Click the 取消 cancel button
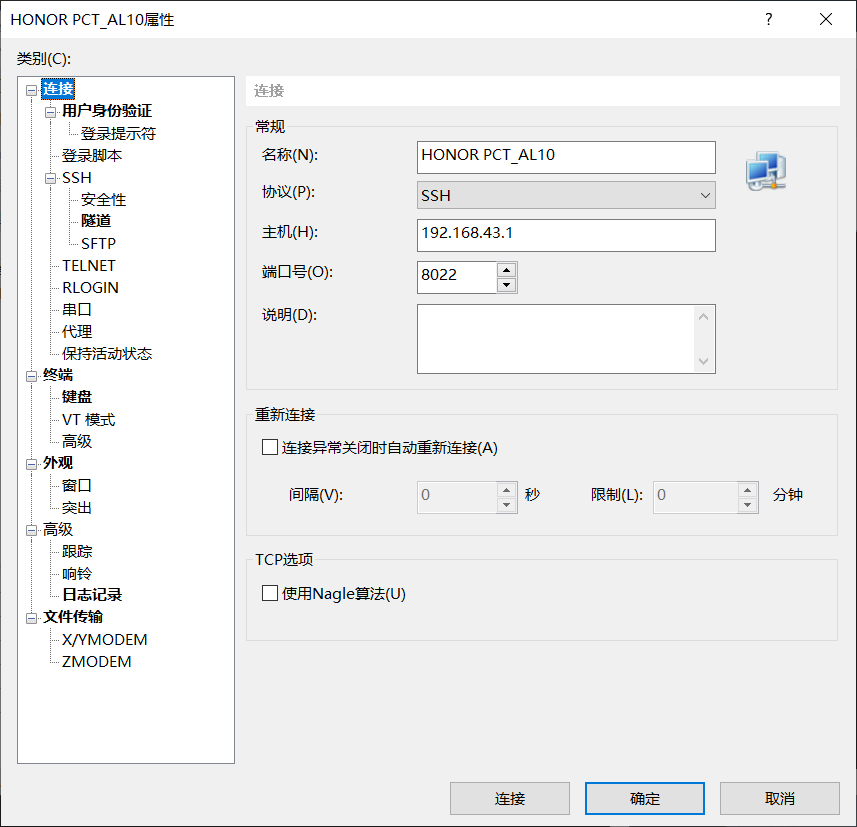The image size is (857, 827). click(x=779, y=798)
